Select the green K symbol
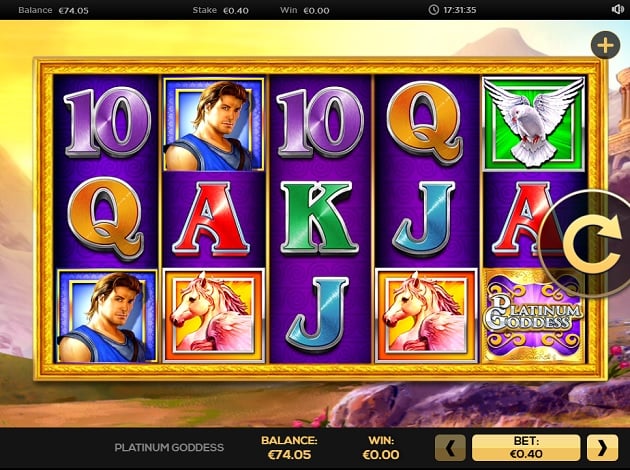 coord(319,217)
